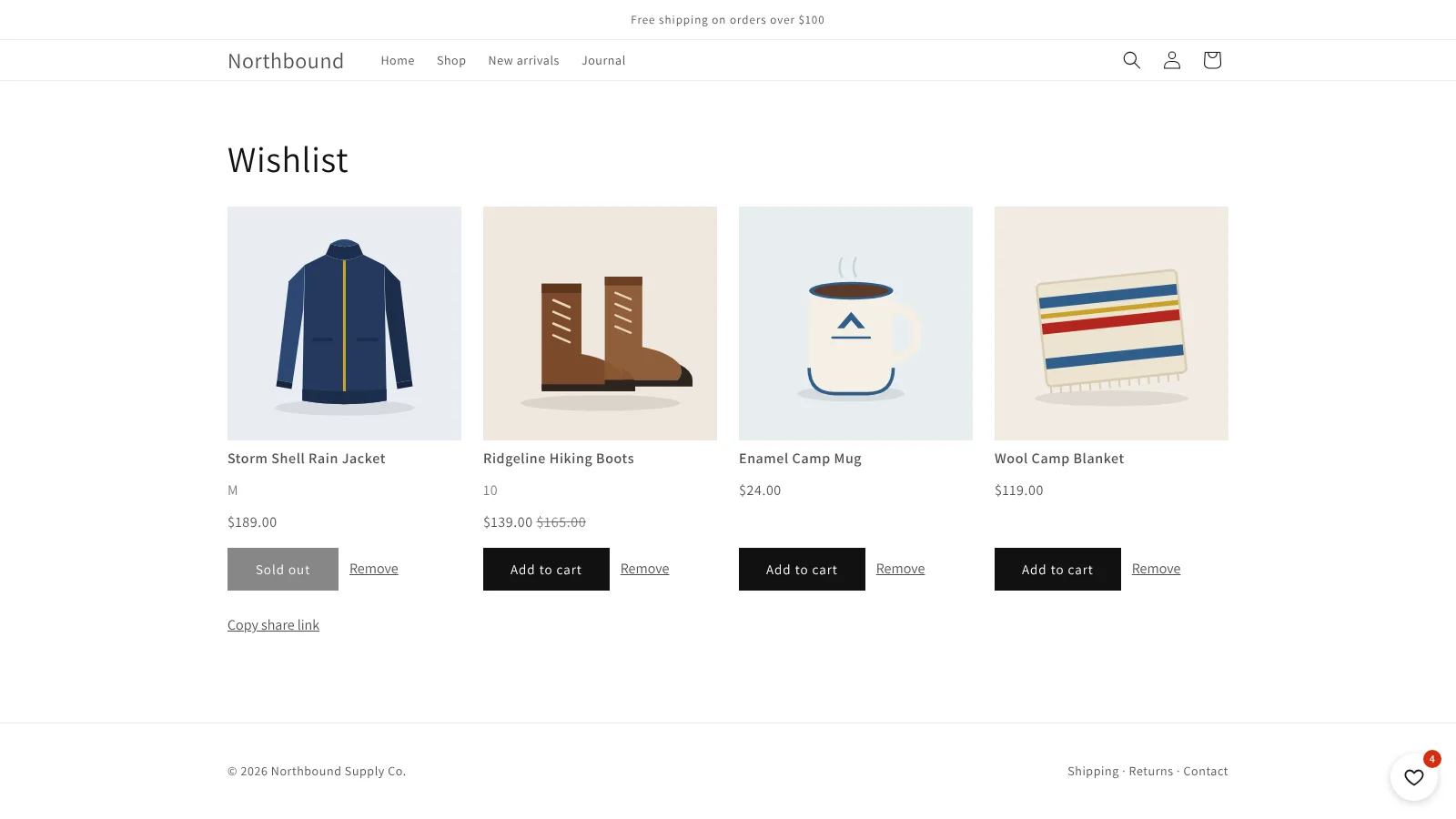Select the Storm Shell Rain Jacket title
The image size is (1456, 819).
coord(307,459)
